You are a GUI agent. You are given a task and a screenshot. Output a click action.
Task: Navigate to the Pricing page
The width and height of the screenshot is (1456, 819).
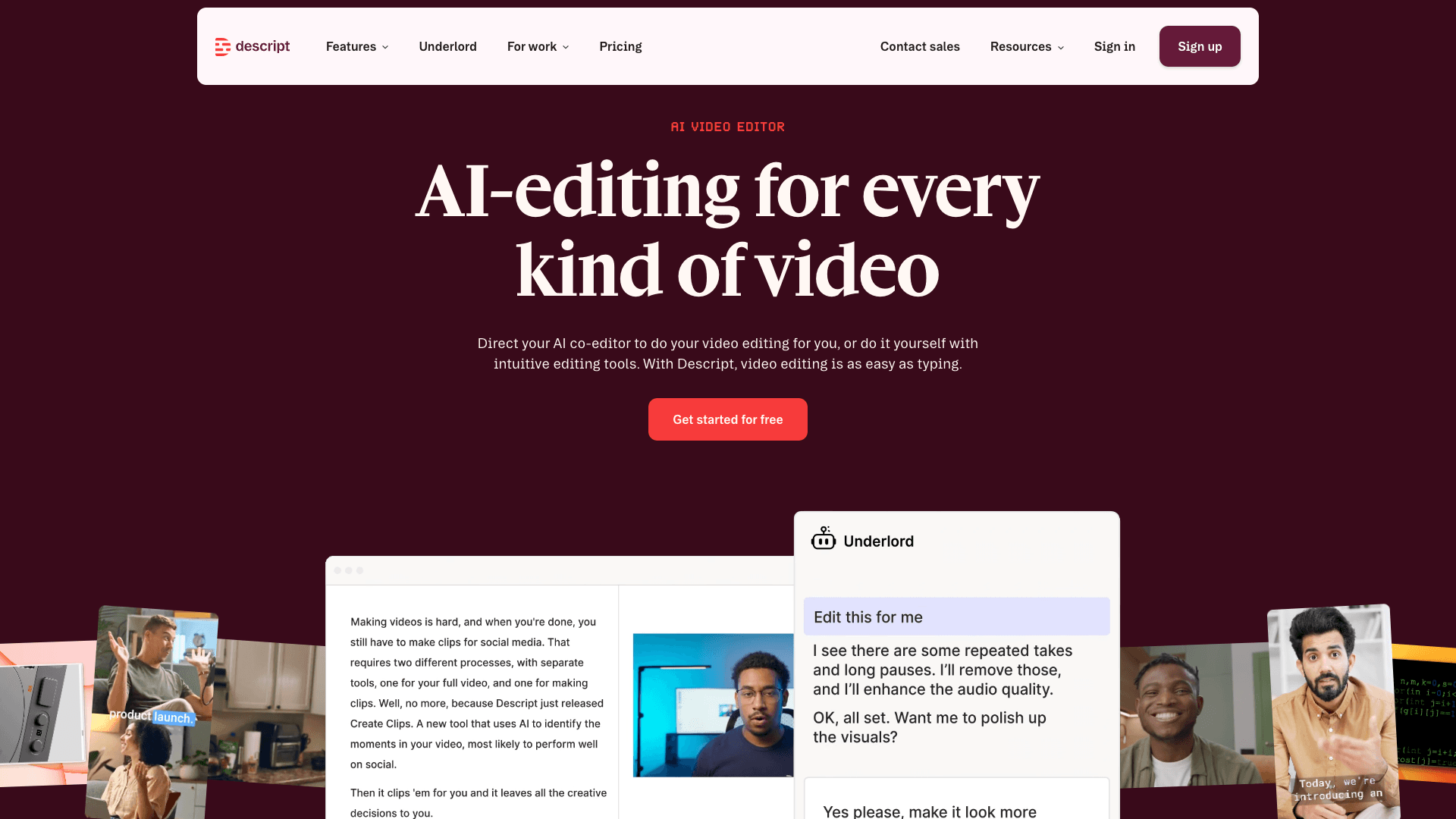pyautogui.click(x=620, y=46)
